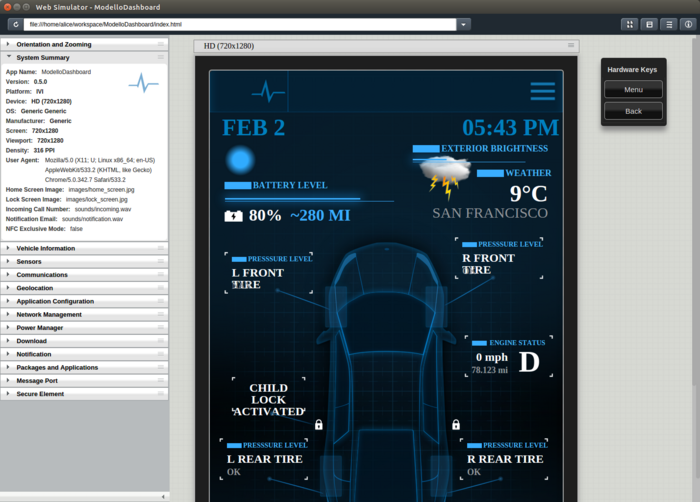Click the address bar showing index.html path
700x502 pixels.
(240, 25)
